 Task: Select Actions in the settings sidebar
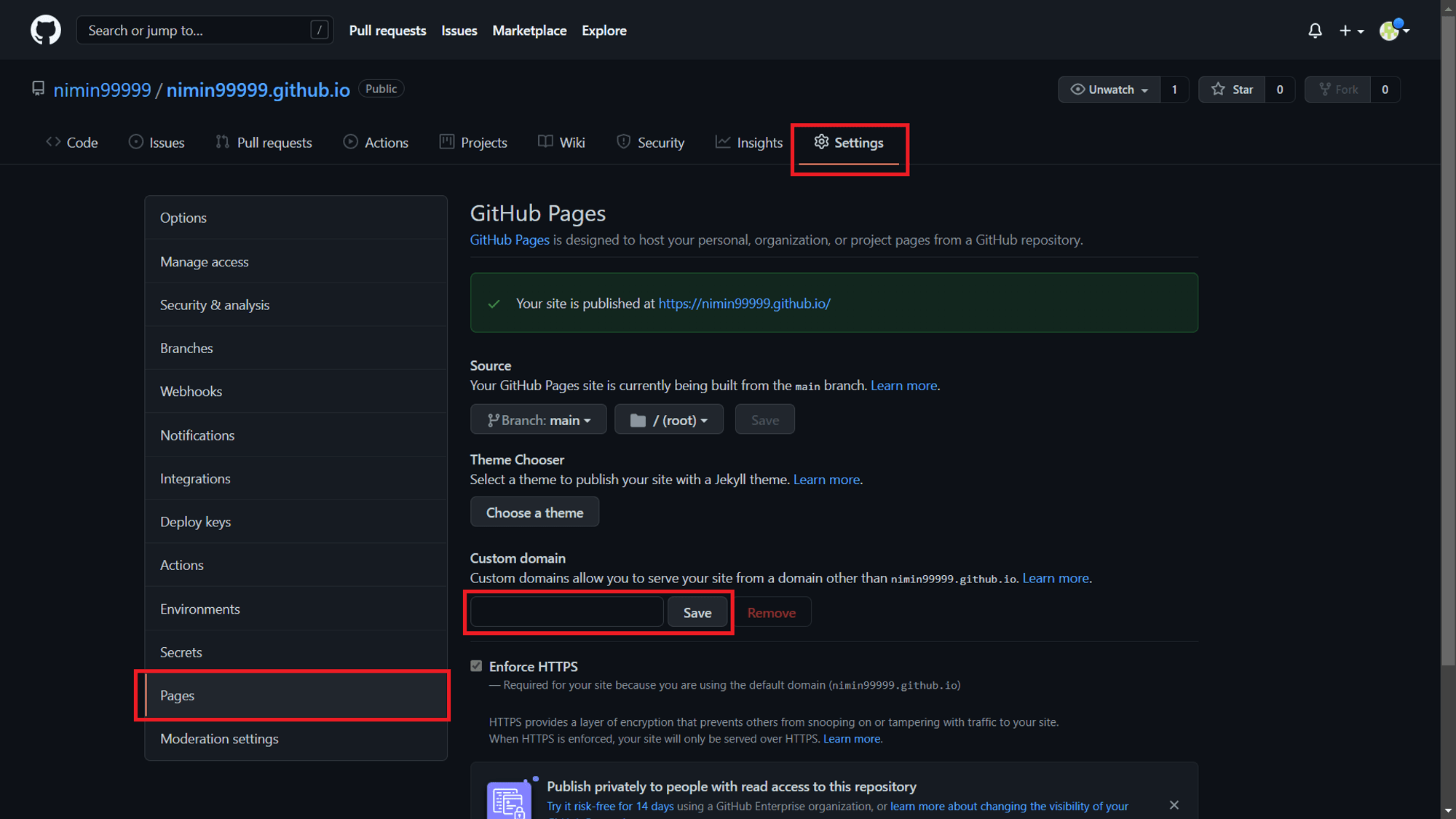296,565
